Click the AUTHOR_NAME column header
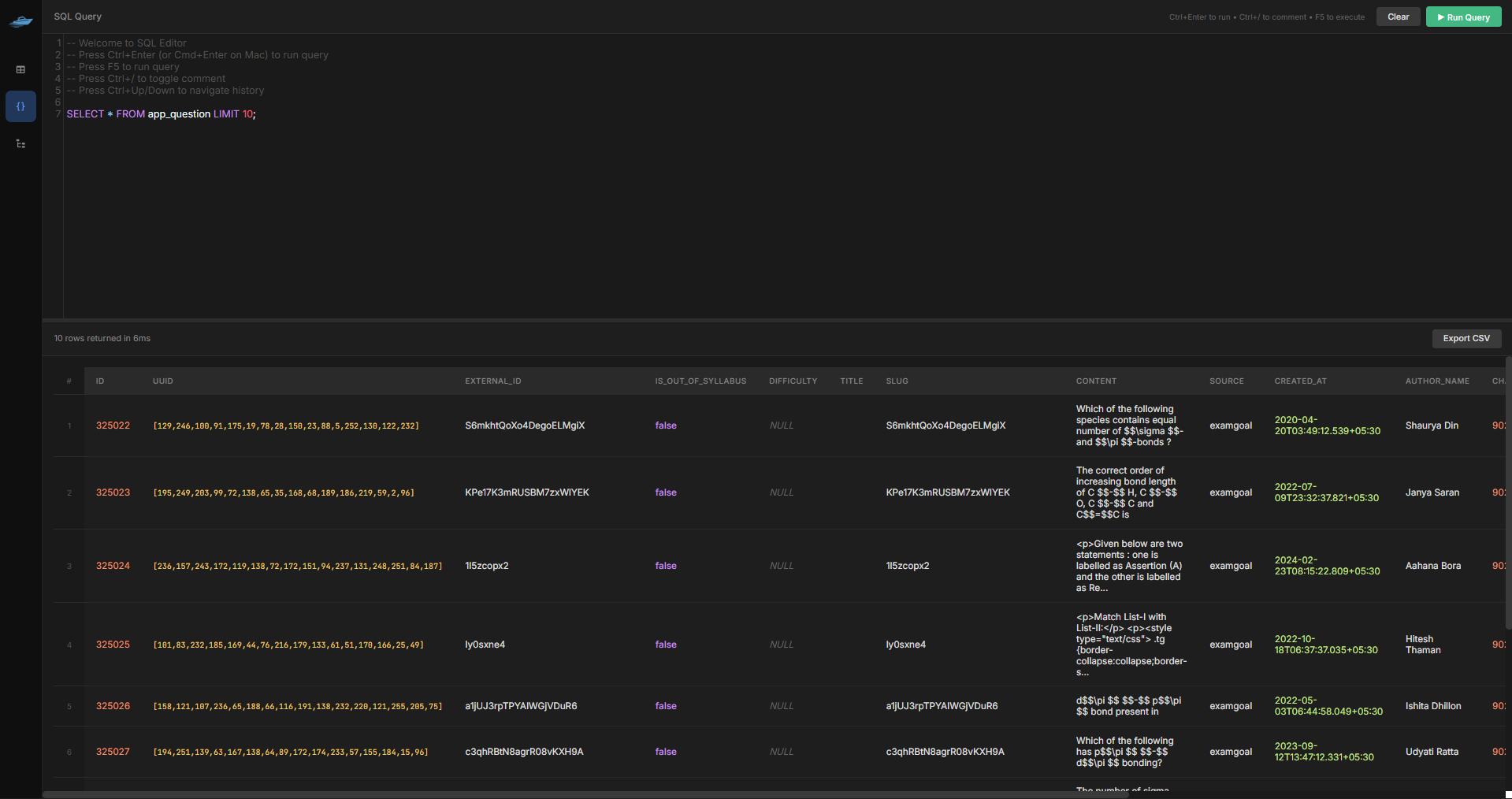This screenshot has height=799, width=1512. (1436, 381)
